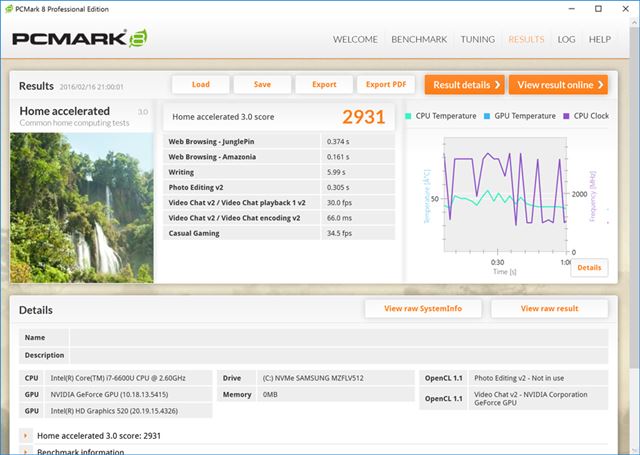The width and height of the screenshot is (640, 455).
Task: Maximize the PCMark 8 window
Action: (598, 9)
